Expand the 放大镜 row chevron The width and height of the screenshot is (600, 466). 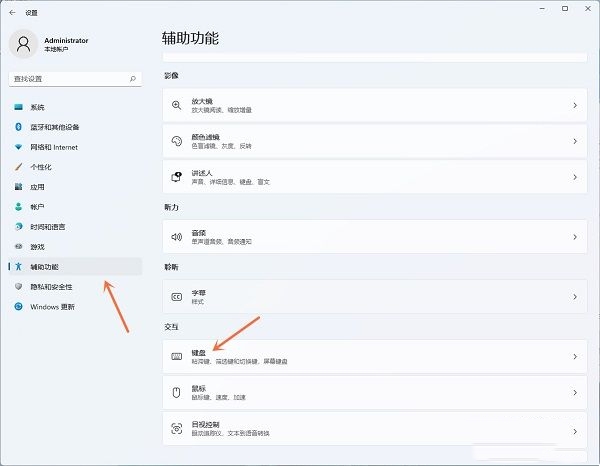coord(574,105)
